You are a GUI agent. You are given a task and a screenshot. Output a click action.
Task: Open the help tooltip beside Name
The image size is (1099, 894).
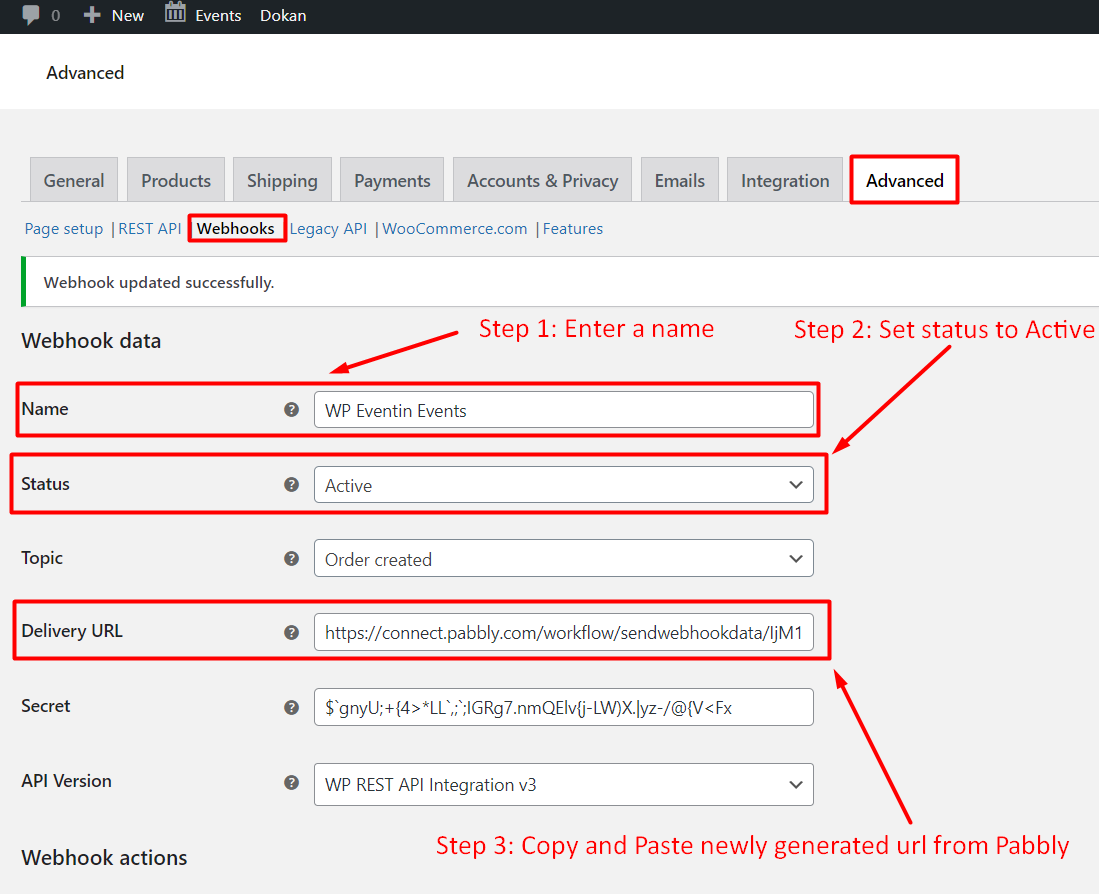[291, 409]
